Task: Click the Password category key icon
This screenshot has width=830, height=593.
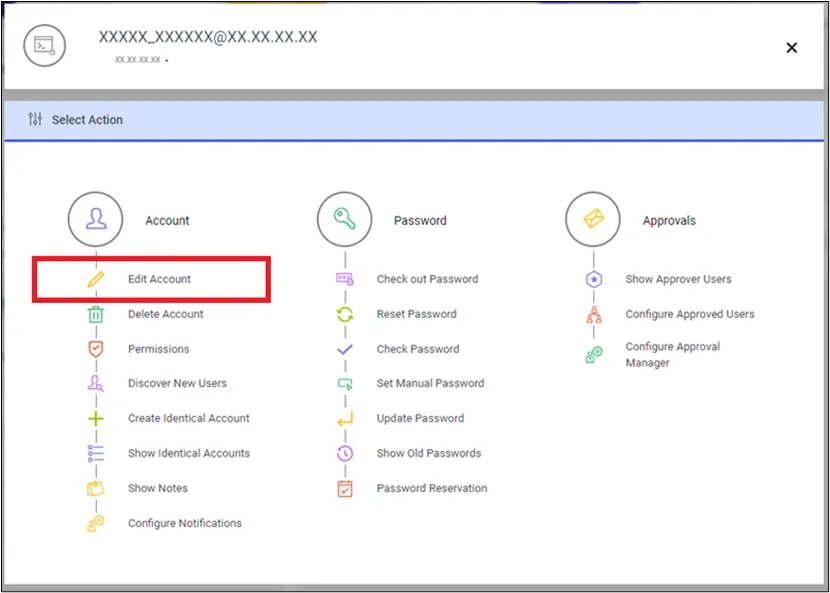Action: (x=345, y=219)
